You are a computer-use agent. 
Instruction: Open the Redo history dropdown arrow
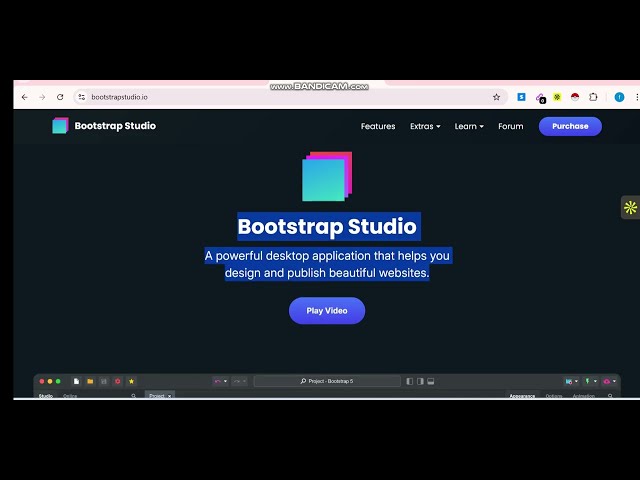(x=244, y=381)
